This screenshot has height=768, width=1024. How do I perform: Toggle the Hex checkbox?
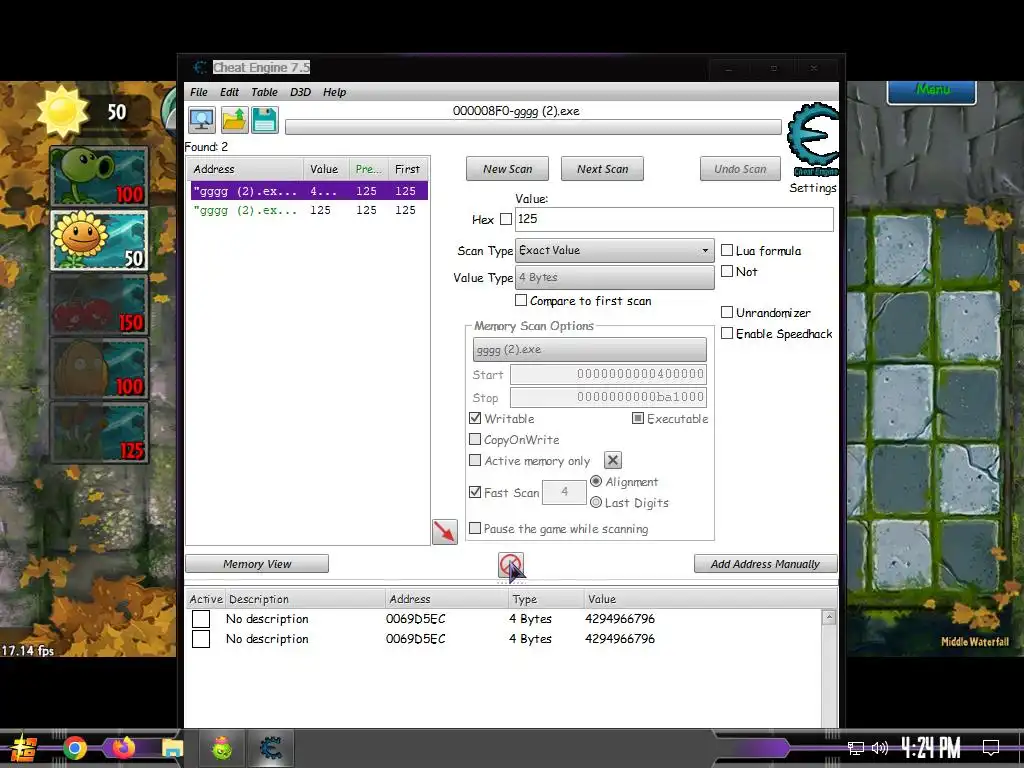[x=505, y=219]
